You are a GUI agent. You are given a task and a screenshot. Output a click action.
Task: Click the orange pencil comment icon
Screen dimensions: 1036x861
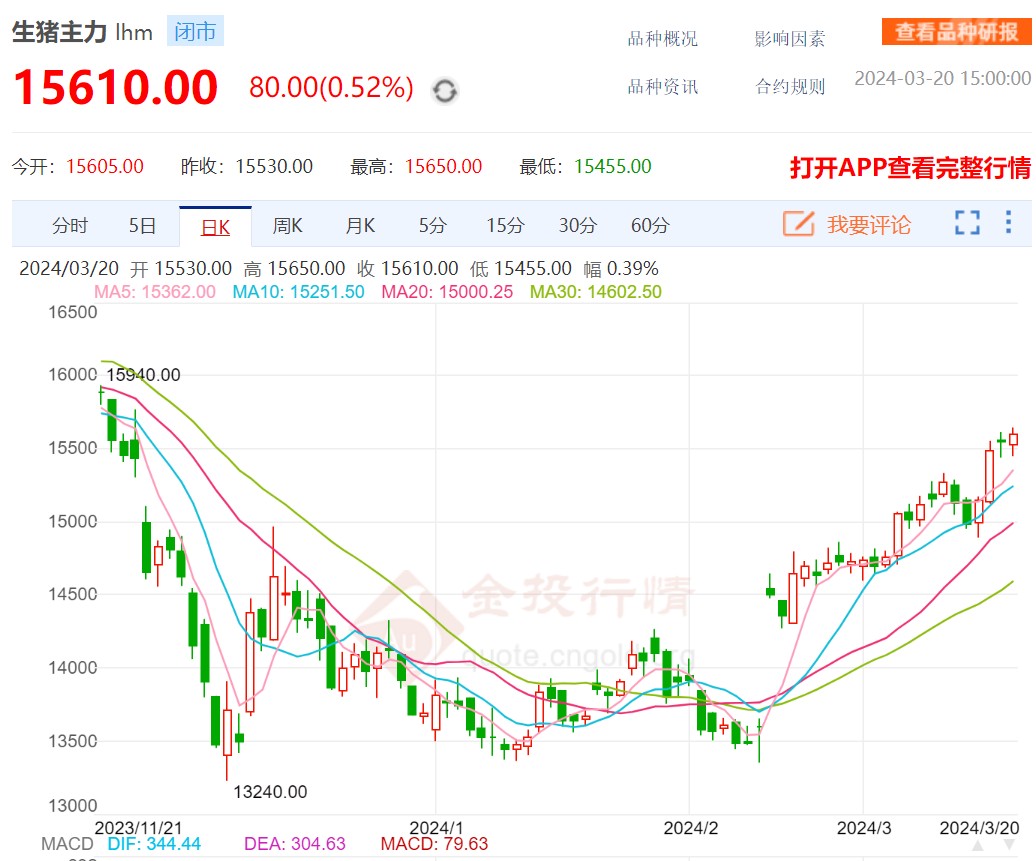pyautogui.click(x=798, y=224)
